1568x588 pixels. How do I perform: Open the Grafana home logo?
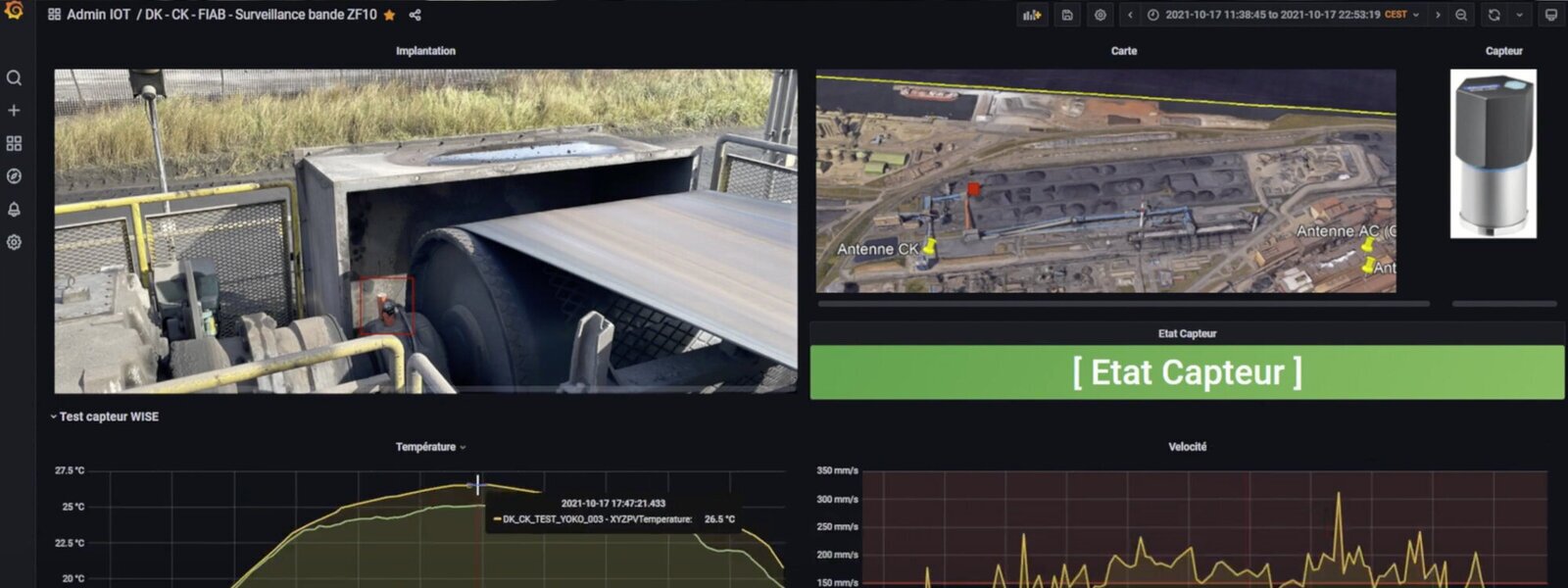(x=14, y=10)
